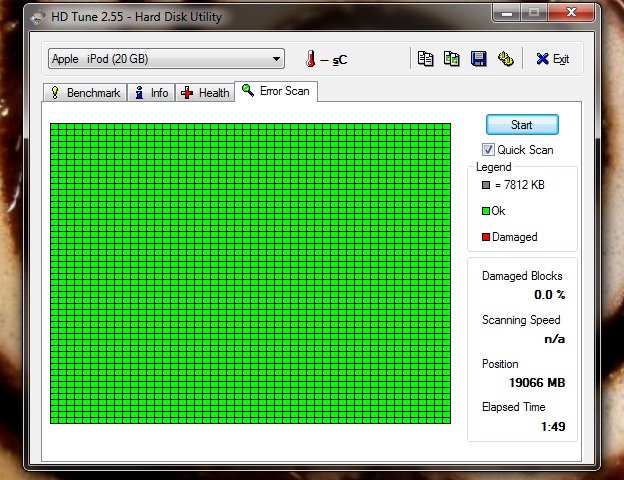Expand the Apple iPod drive dropdown
This screenshot has width=624, height=480.
click(x=276, y=59)
